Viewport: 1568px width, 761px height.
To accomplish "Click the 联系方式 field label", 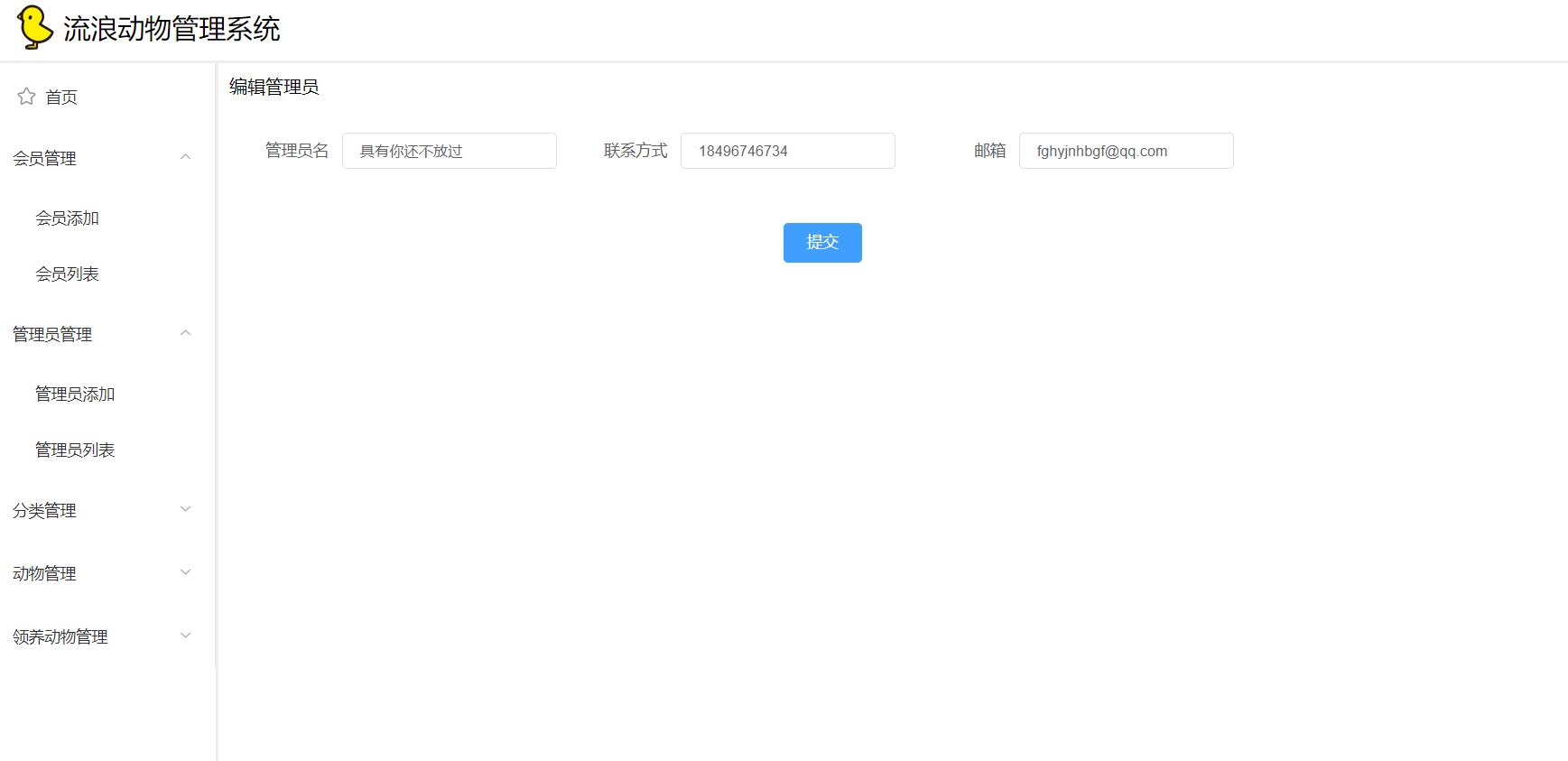I will click(636, 151).
